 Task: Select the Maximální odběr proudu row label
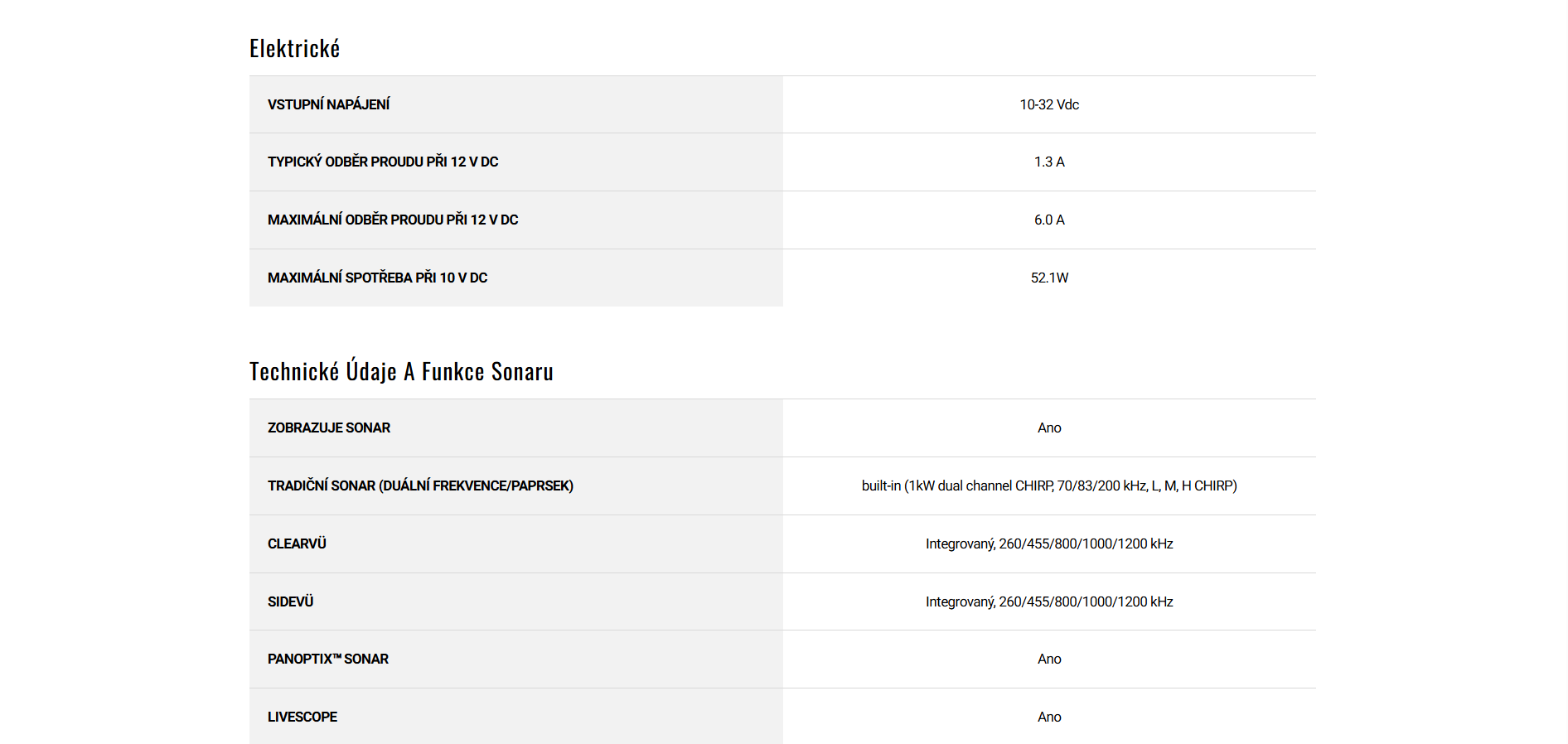pos(393,220)
